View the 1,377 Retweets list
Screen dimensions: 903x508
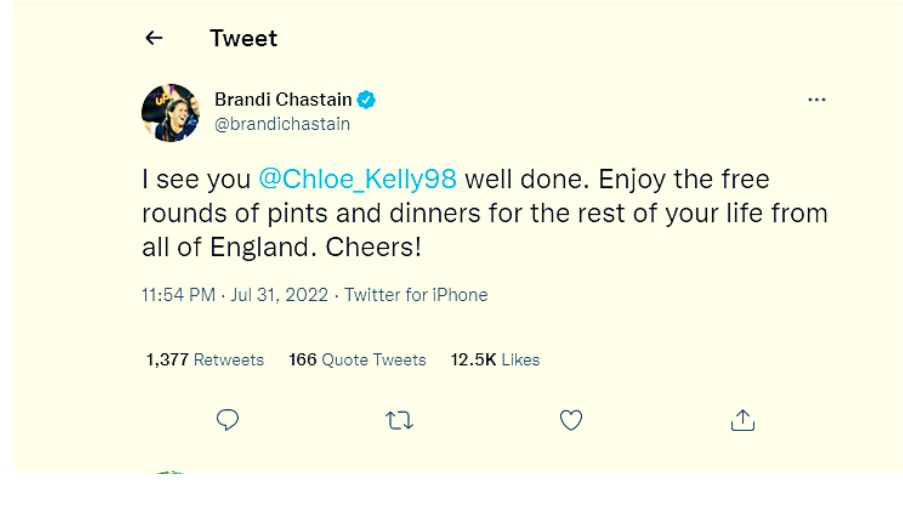[205, 360]
